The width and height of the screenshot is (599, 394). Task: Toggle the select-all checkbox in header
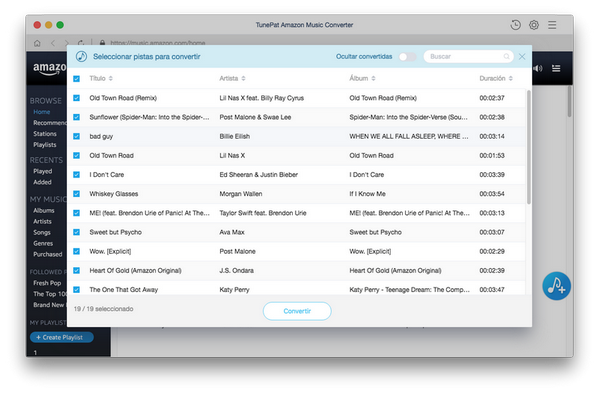76,79
